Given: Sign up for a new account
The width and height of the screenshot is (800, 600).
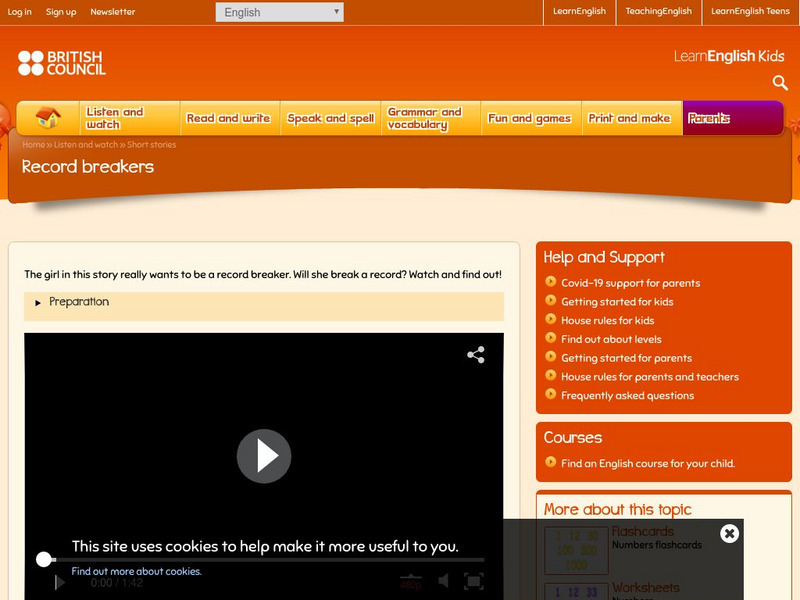Looking at the screenshot, I should (x=61, y=12).
